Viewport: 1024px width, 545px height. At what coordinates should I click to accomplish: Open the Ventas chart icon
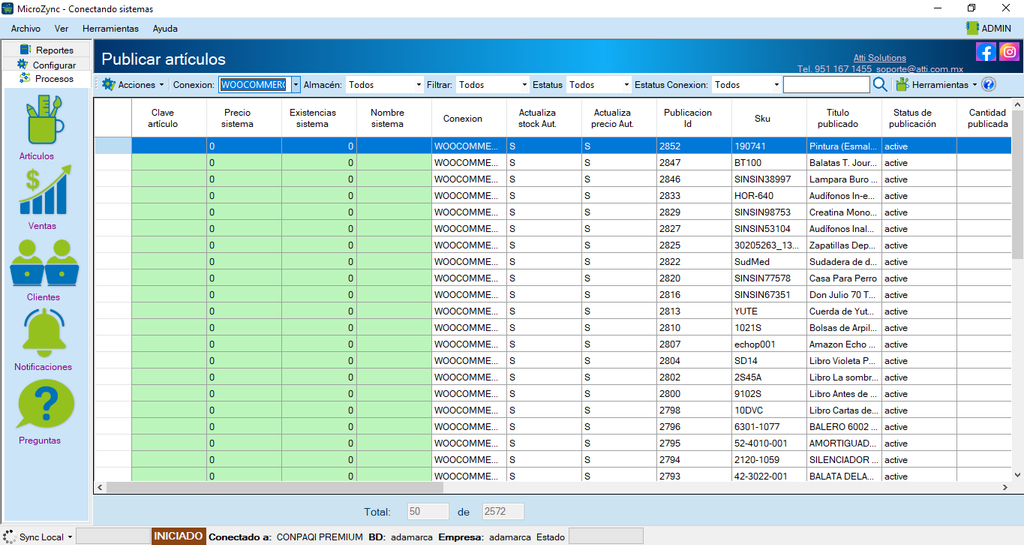point(44,191)
